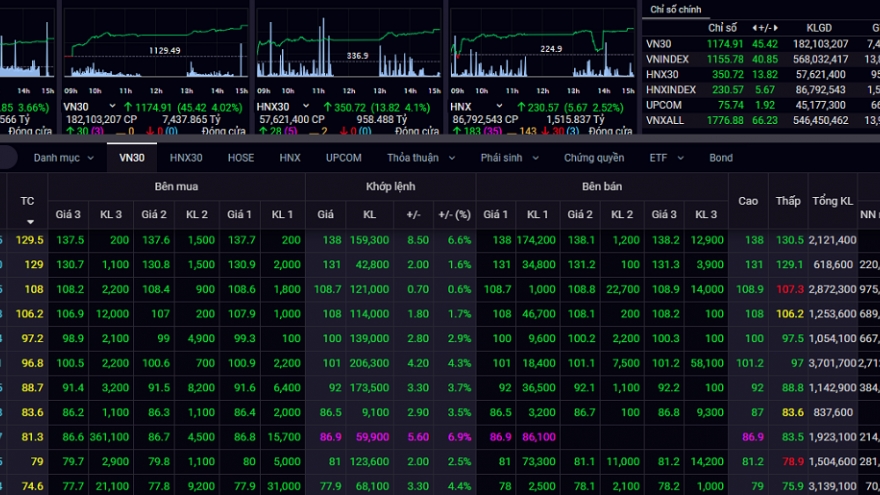Open the ETF dropdown menu
Viewport: 880px width, 495px height.
tap(665, 158)
